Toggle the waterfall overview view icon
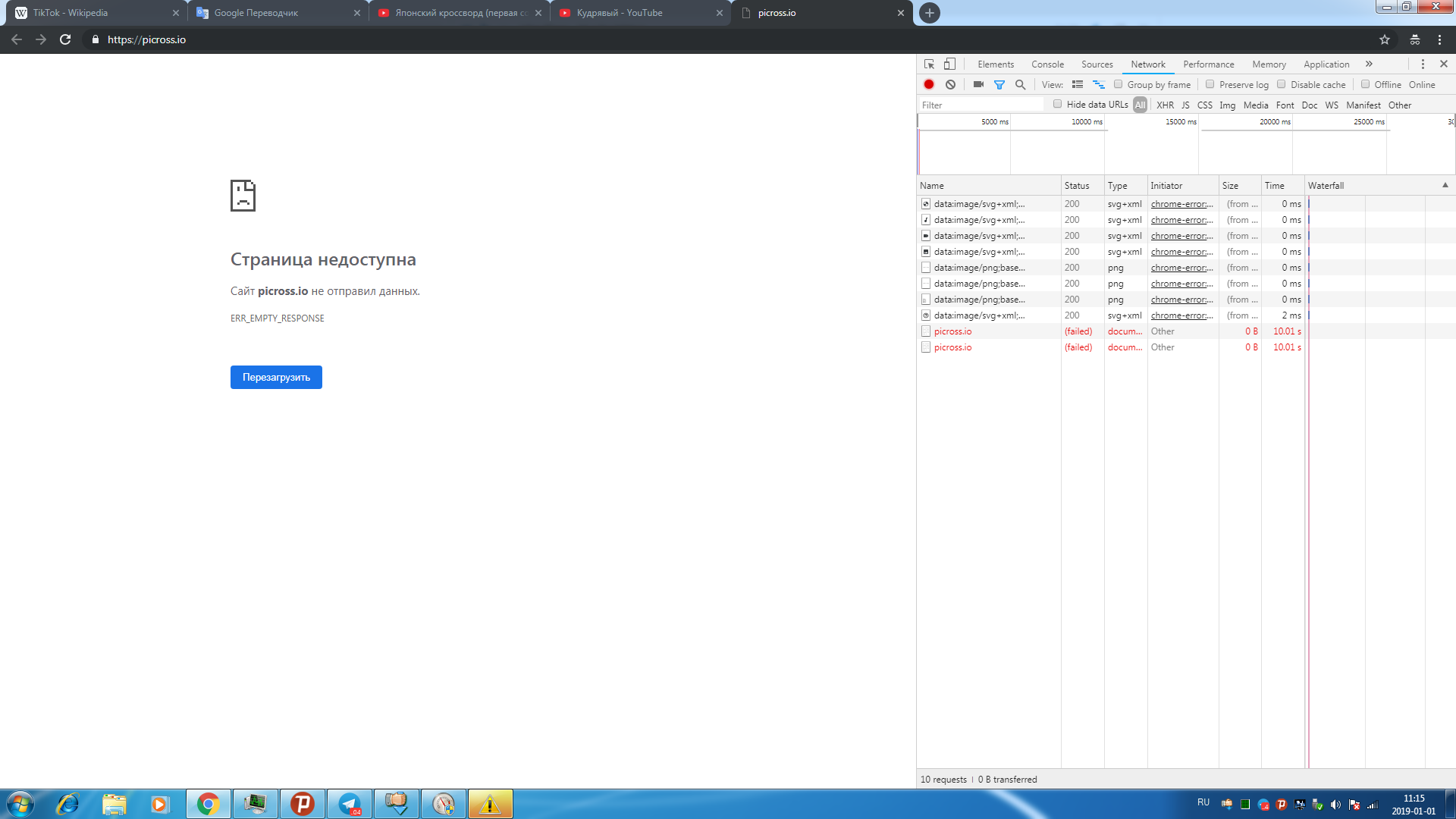 tap(1099, 84)
